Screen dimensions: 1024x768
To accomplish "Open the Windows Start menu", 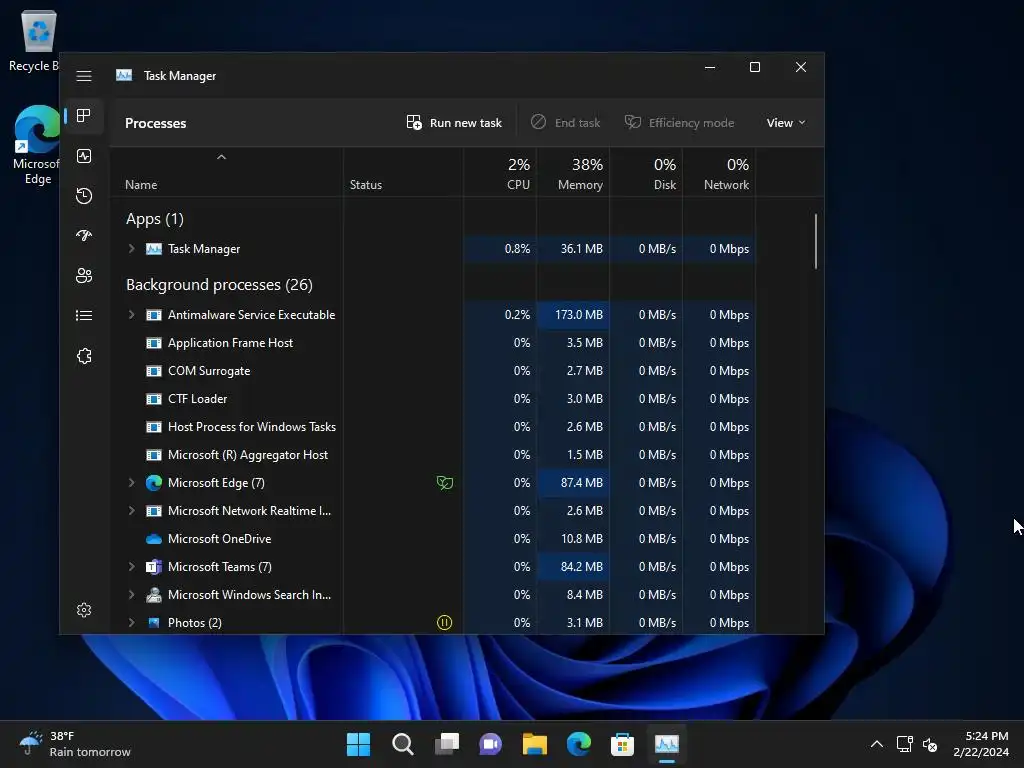I will pos(358,744).
